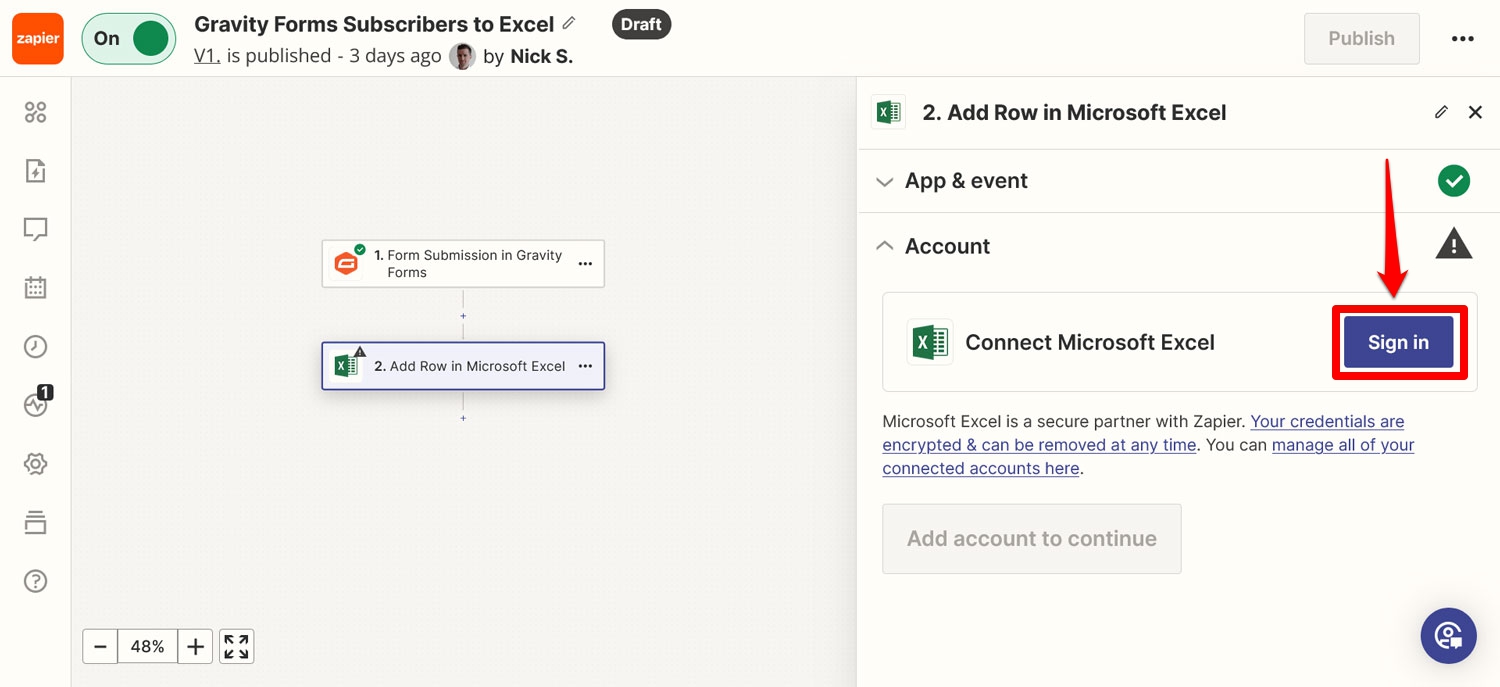Open the history clock sidebar icon
This screenshot has width=1500, height=687.
coord(35,347)
